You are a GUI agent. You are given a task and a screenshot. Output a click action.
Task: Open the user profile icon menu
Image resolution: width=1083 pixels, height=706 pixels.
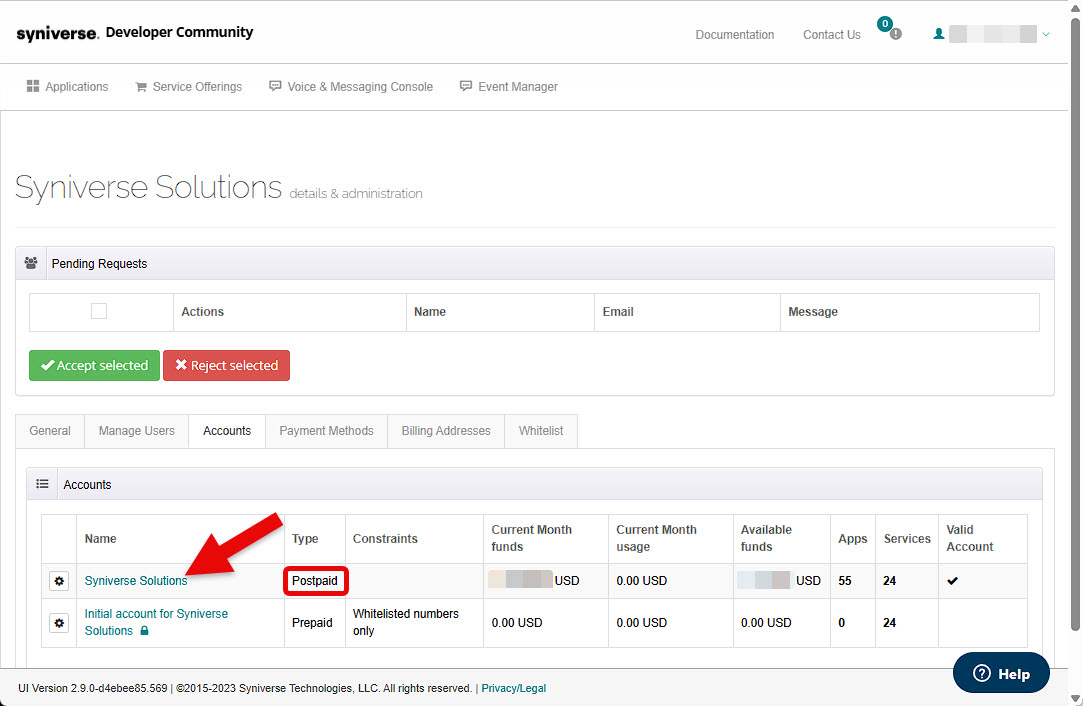tap(938, 34)
